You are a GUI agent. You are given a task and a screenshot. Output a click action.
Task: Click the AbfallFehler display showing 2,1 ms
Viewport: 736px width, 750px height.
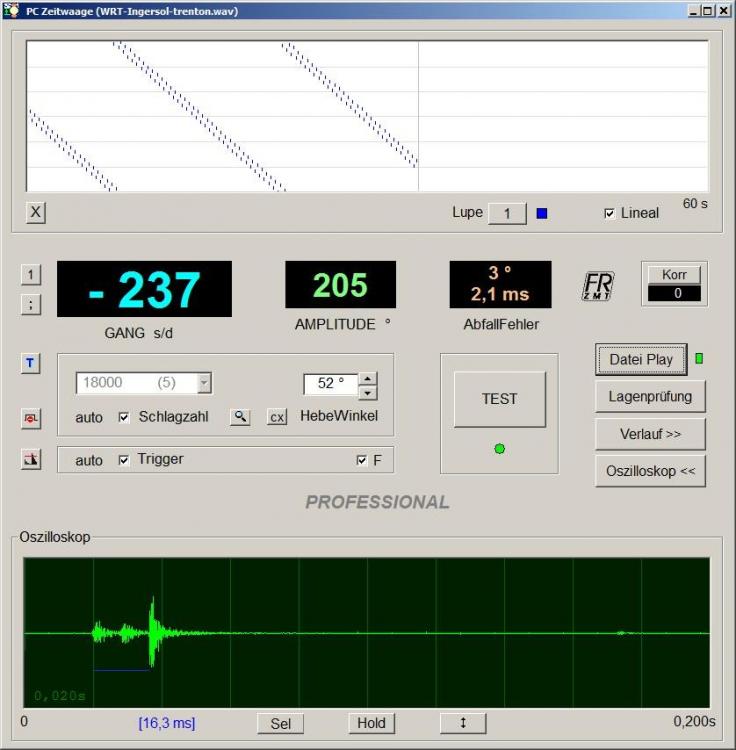coord(500,285)
